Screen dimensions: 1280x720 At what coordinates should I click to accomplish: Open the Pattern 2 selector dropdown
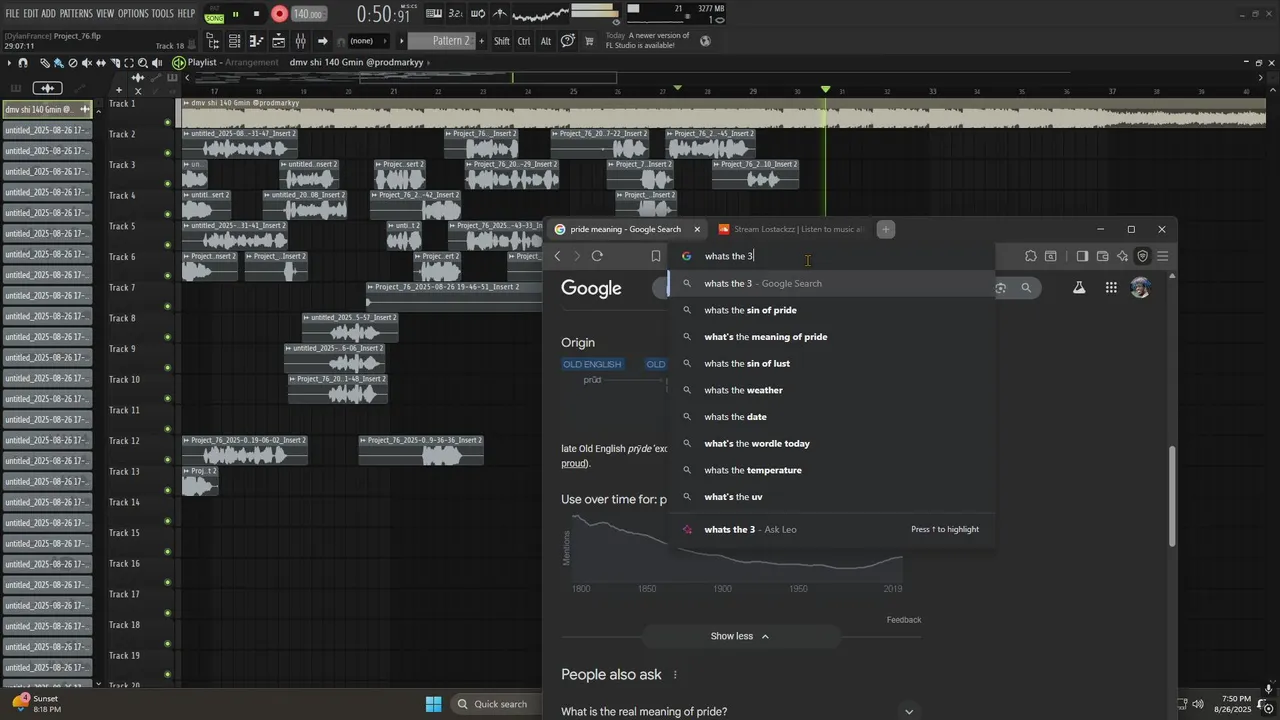pos(440,41)
